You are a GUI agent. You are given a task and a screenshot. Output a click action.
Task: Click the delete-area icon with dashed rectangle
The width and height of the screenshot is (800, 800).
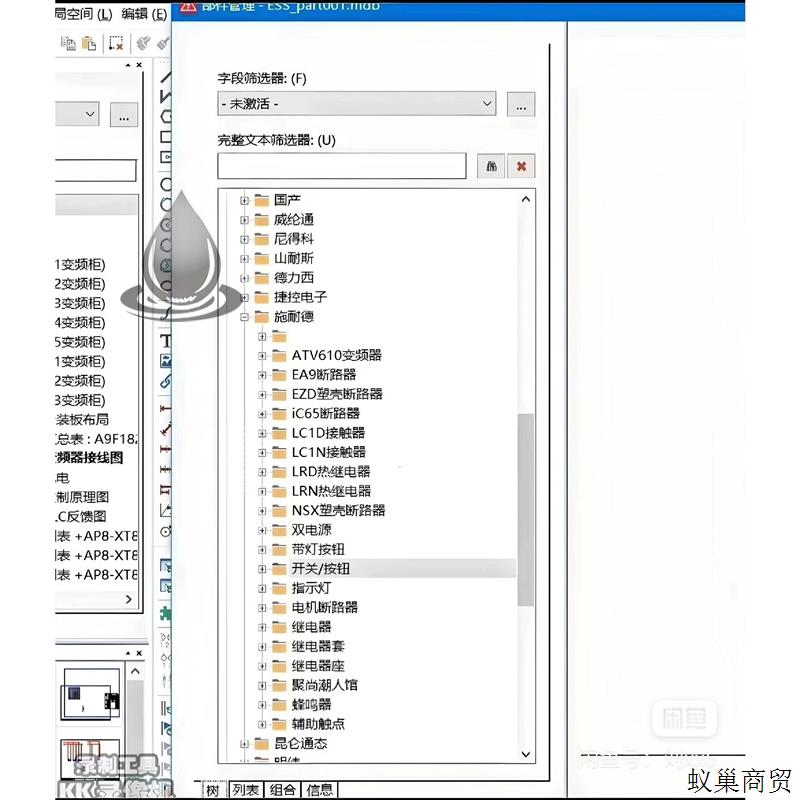116,43
